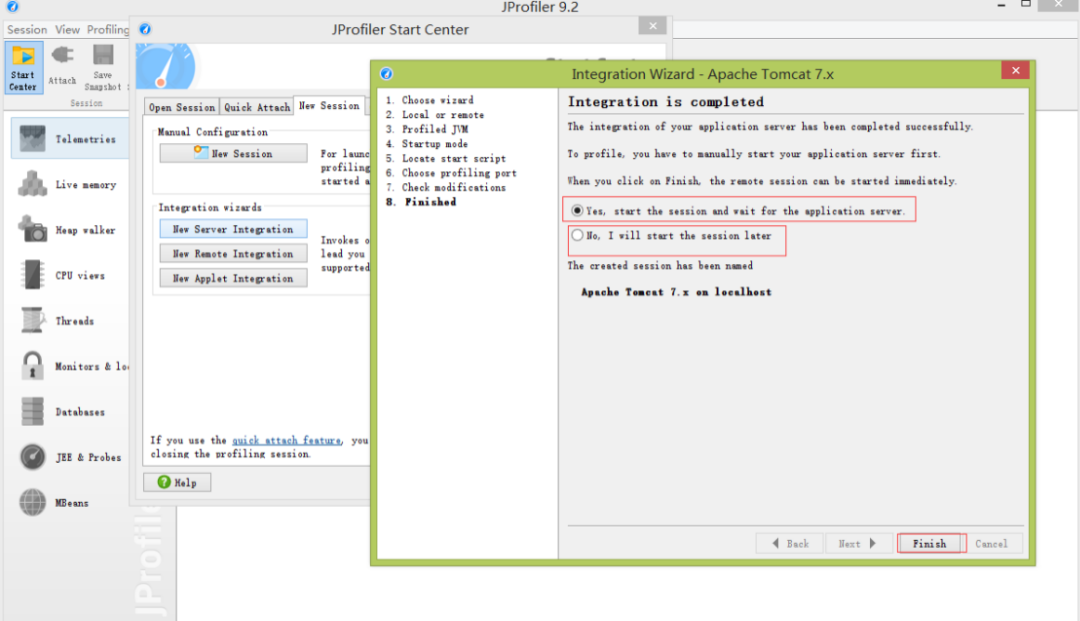This screenshot has width=1080, height=621.
Task: Click the Next button in wizard
Action: click(858, 543)
